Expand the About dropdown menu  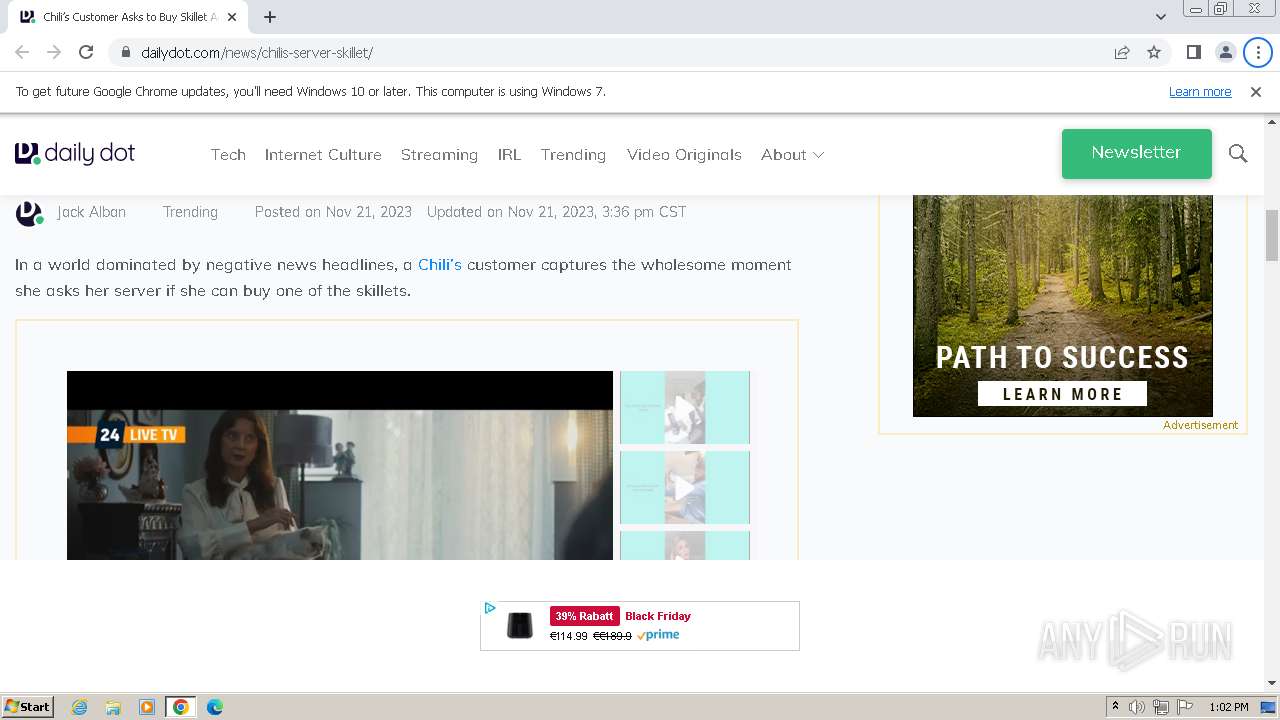click(792, 155)
